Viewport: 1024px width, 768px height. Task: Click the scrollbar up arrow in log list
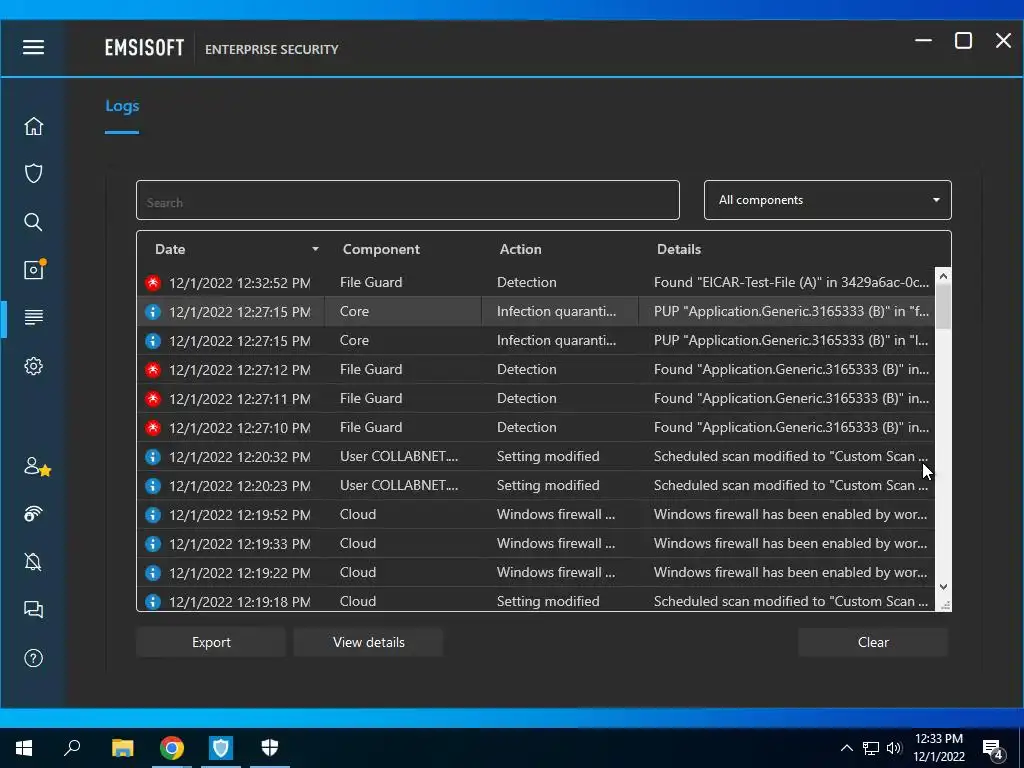click(x=943, y=276)
